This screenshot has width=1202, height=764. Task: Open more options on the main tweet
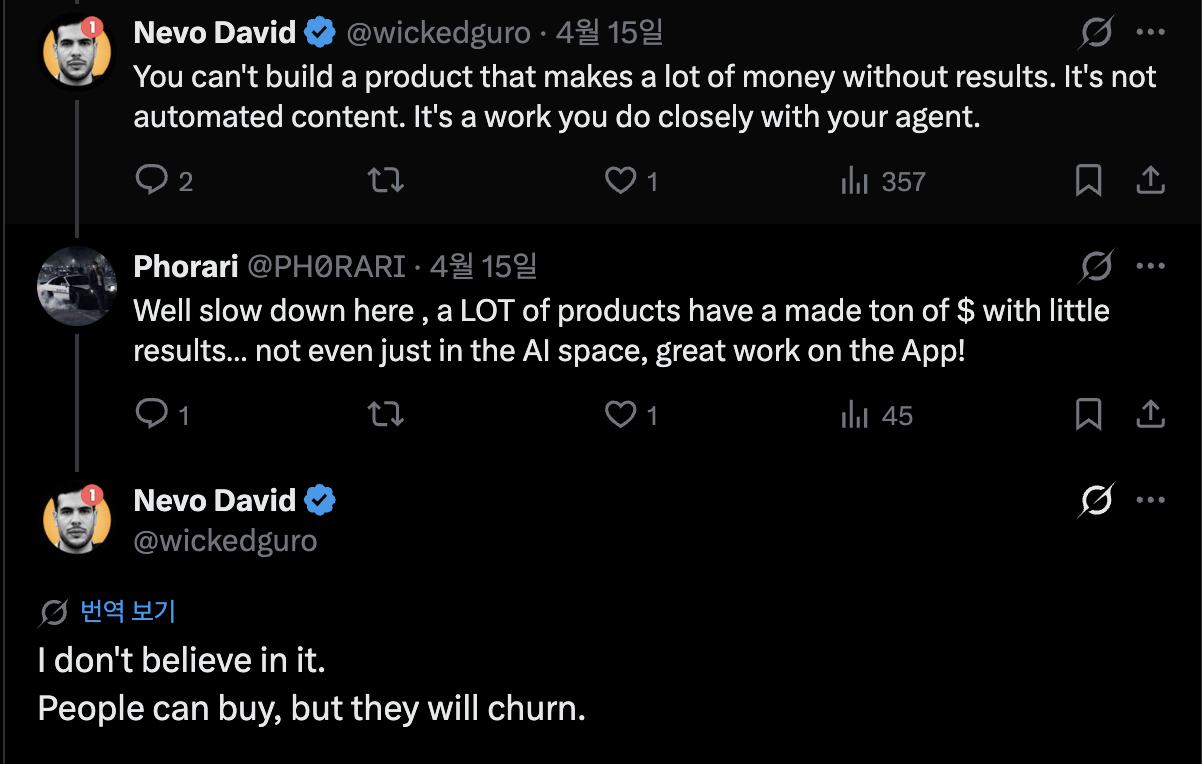(1151, 500)
